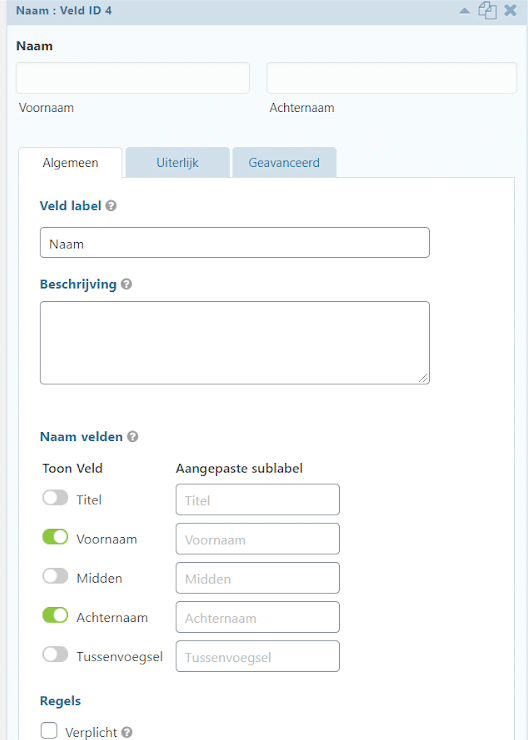The width and height of the screenshot is (528, 740).
Task: Collapse the Naam field panel arrow
Action: [465, 11]
